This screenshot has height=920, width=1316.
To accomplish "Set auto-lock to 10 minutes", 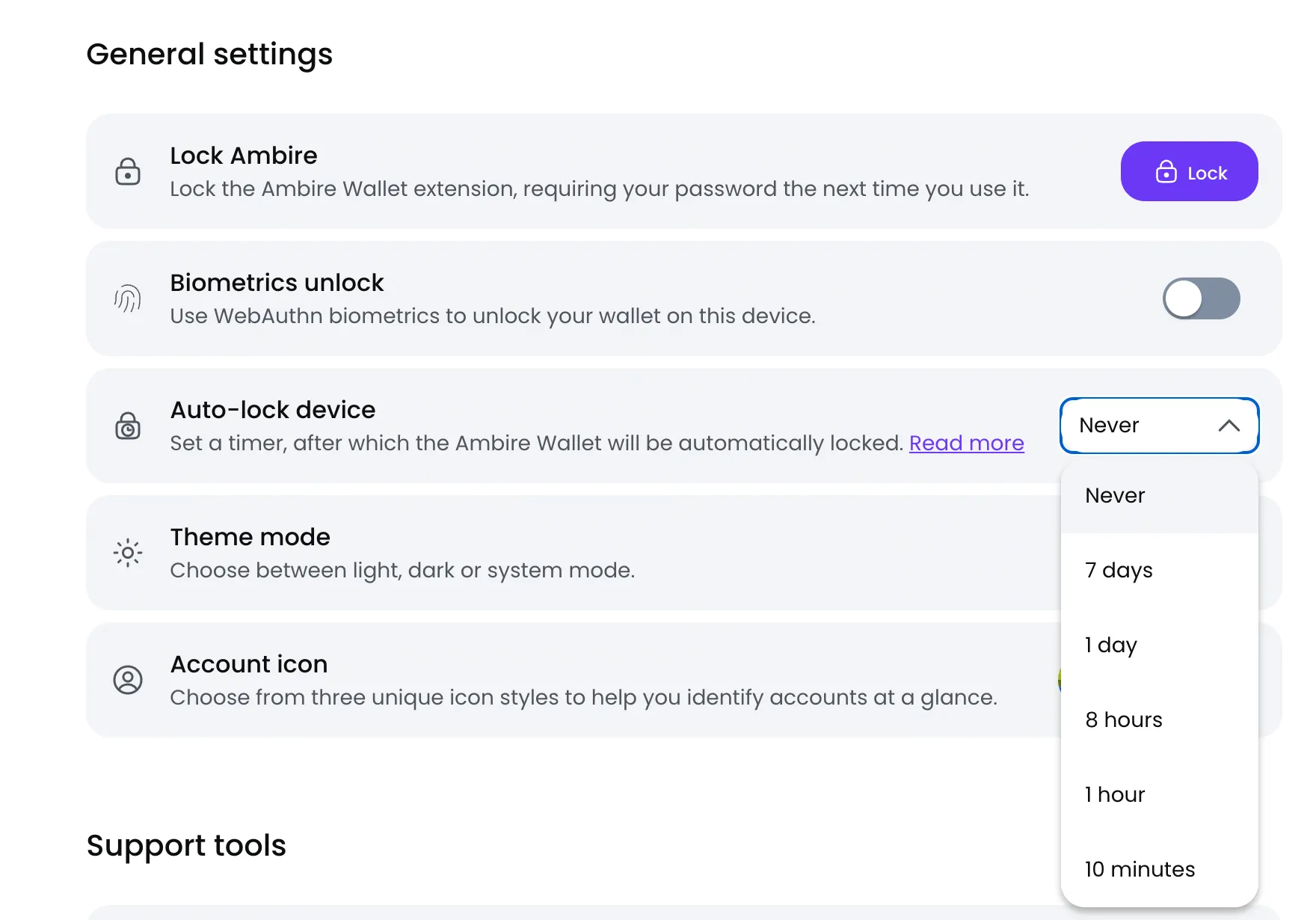I will (x=1159, y=869).
